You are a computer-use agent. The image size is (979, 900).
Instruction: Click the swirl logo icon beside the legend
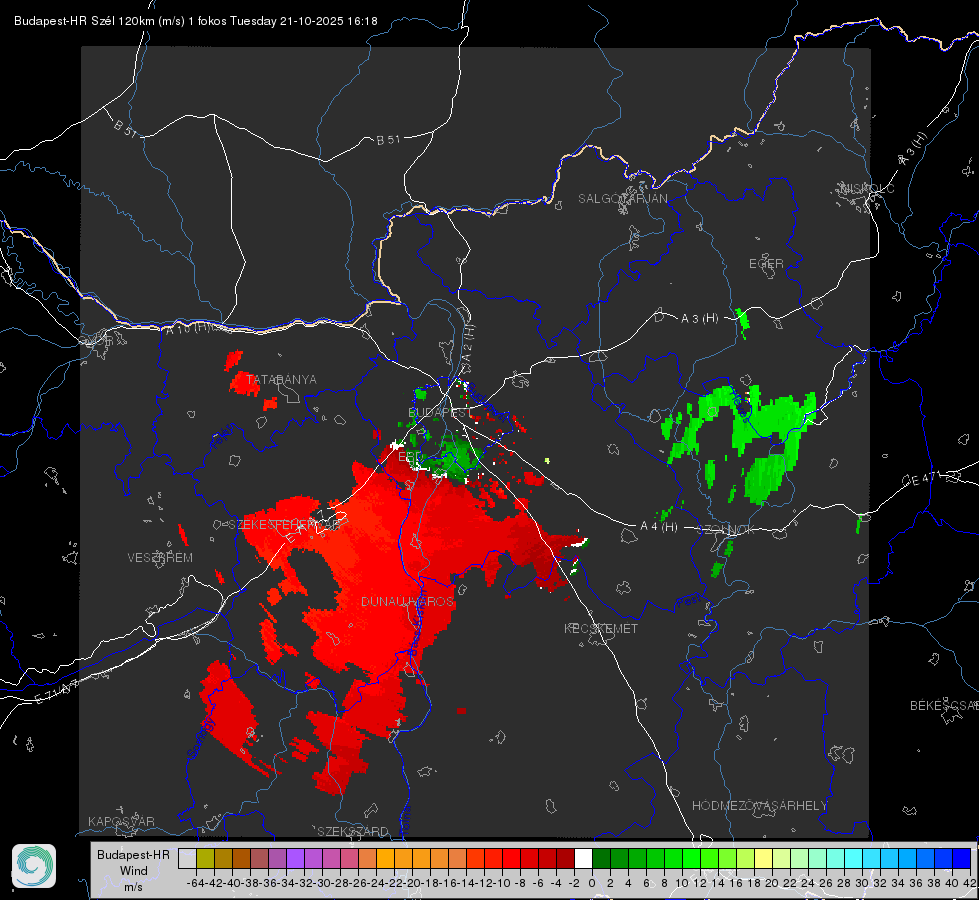click(34, 866)
